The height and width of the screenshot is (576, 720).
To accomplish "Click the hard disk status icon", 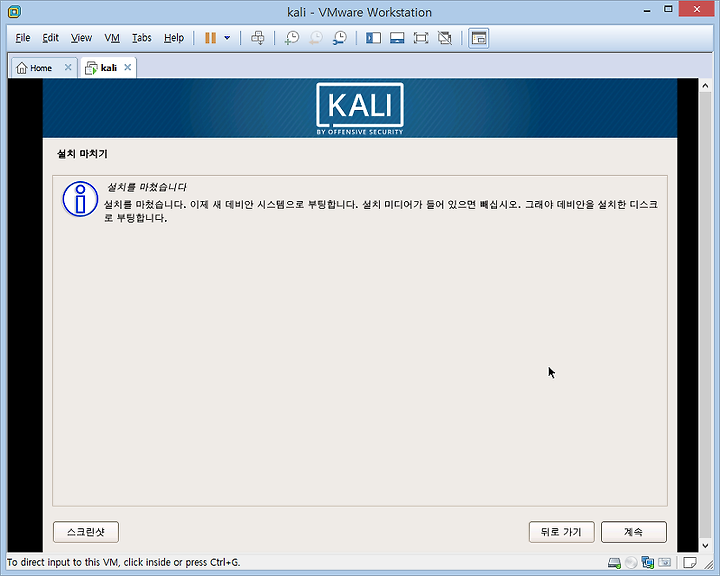I will (x=614, y=562).
